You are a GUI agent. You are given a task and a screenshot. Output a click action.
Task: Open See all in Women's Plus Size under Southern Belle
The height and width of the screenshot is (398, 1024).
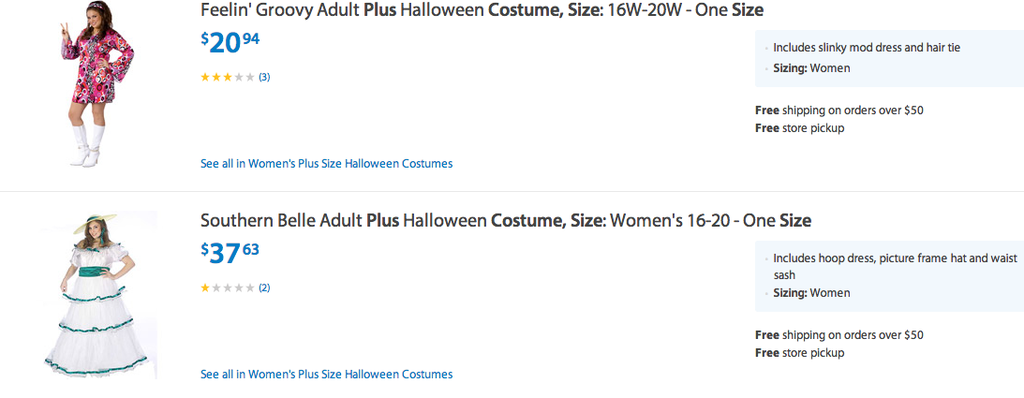pyautogui.click(x=326, y=374)
